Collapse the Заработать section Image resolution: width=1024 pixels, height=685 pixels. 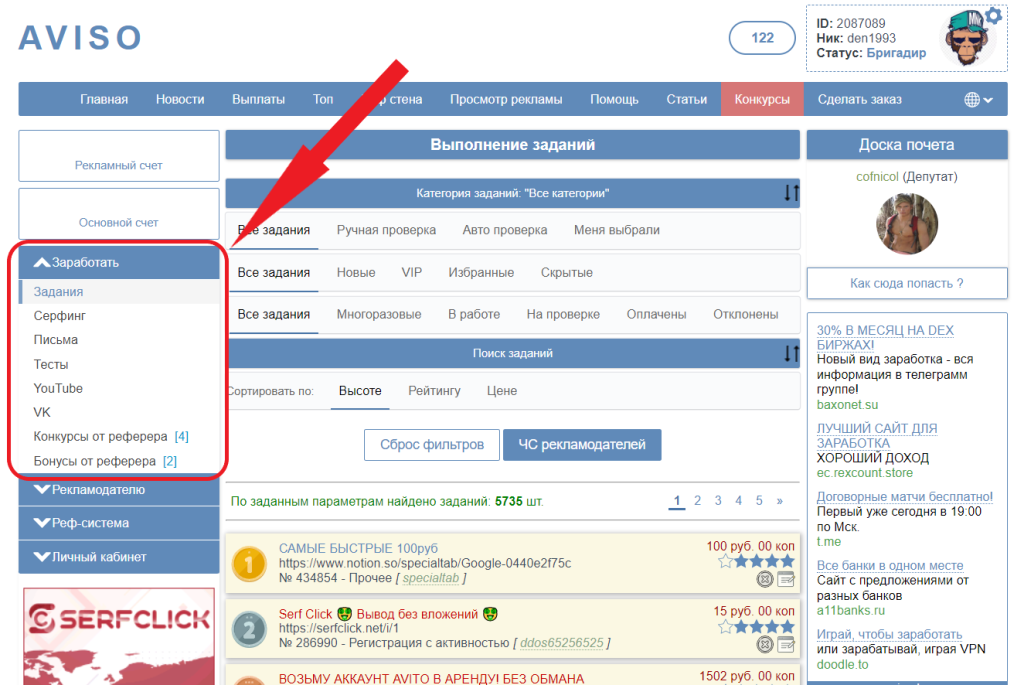(x=119, y=263)
